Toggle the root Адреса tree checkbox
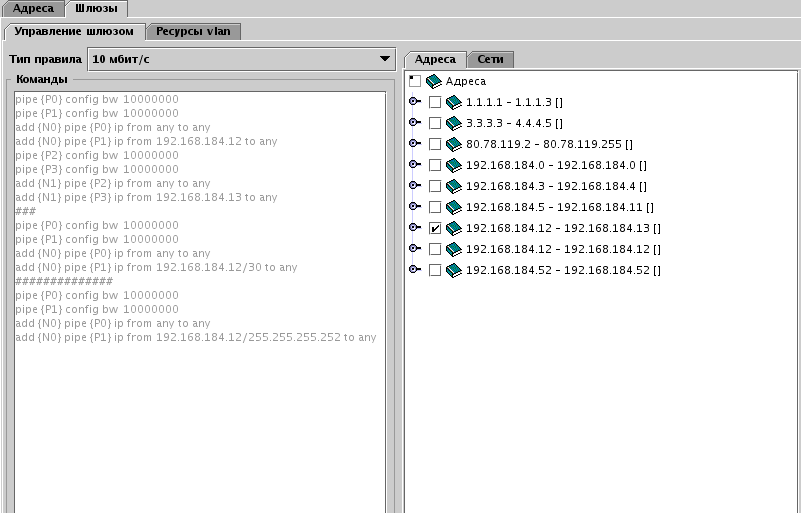Image resolution: width=801 pixels, height=513 pixels. [414, 81]
